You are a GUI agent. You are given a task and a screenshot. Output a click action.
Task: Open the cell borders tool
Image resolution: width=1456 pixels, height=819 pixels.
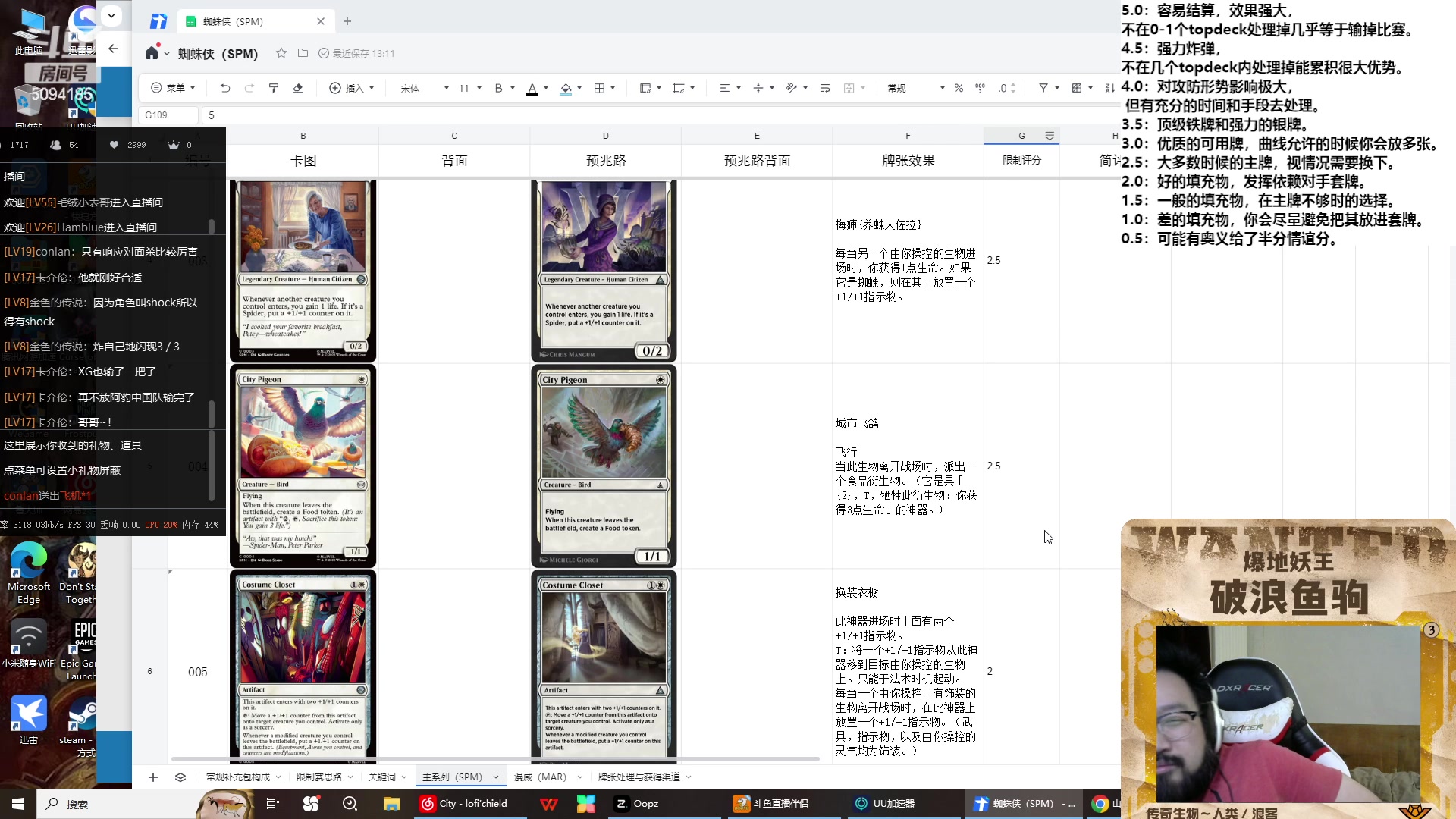click(x=600, y=88)
